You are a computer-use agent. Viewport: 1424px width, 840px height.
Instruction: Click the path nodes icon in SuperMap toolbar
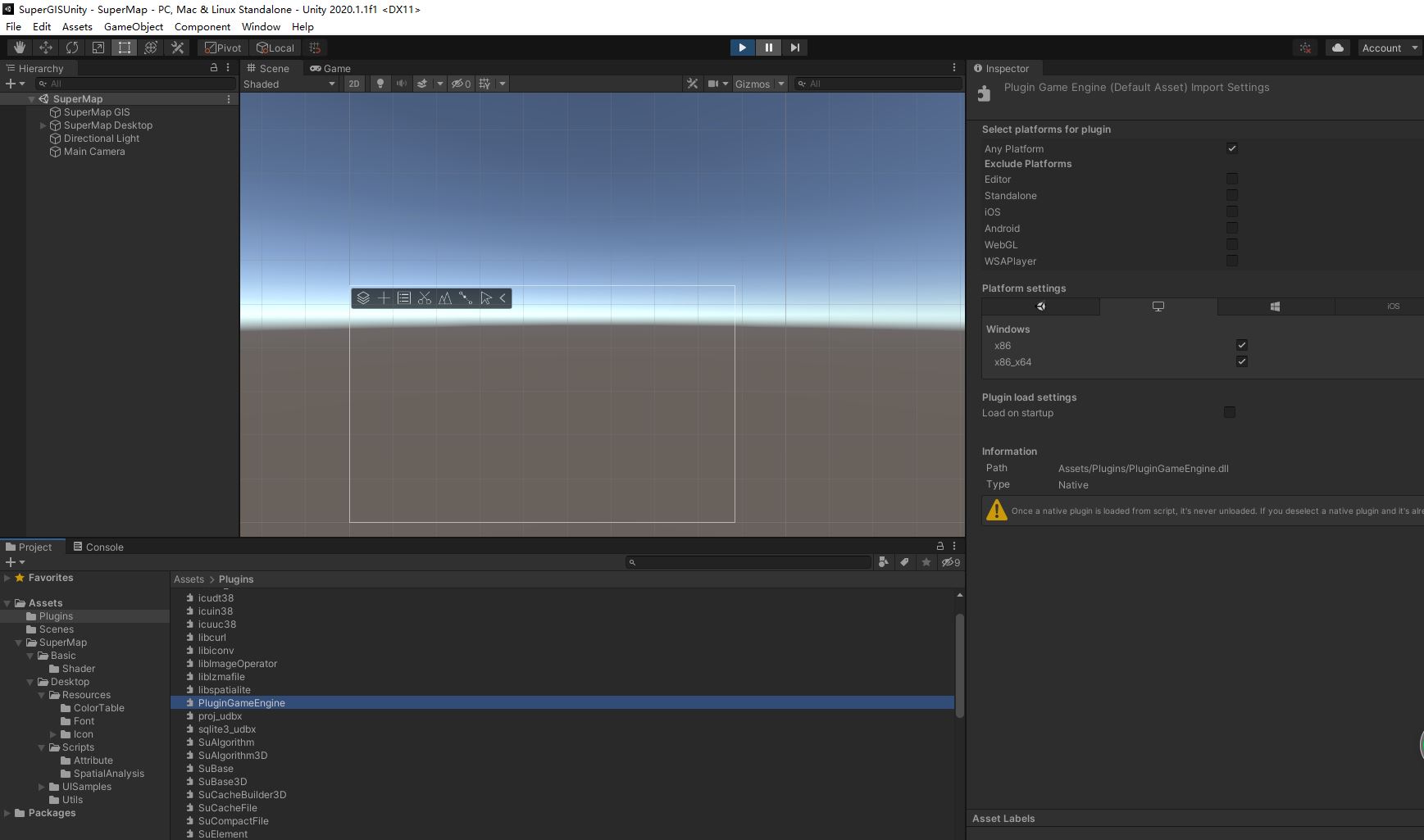tap(466, 298)
